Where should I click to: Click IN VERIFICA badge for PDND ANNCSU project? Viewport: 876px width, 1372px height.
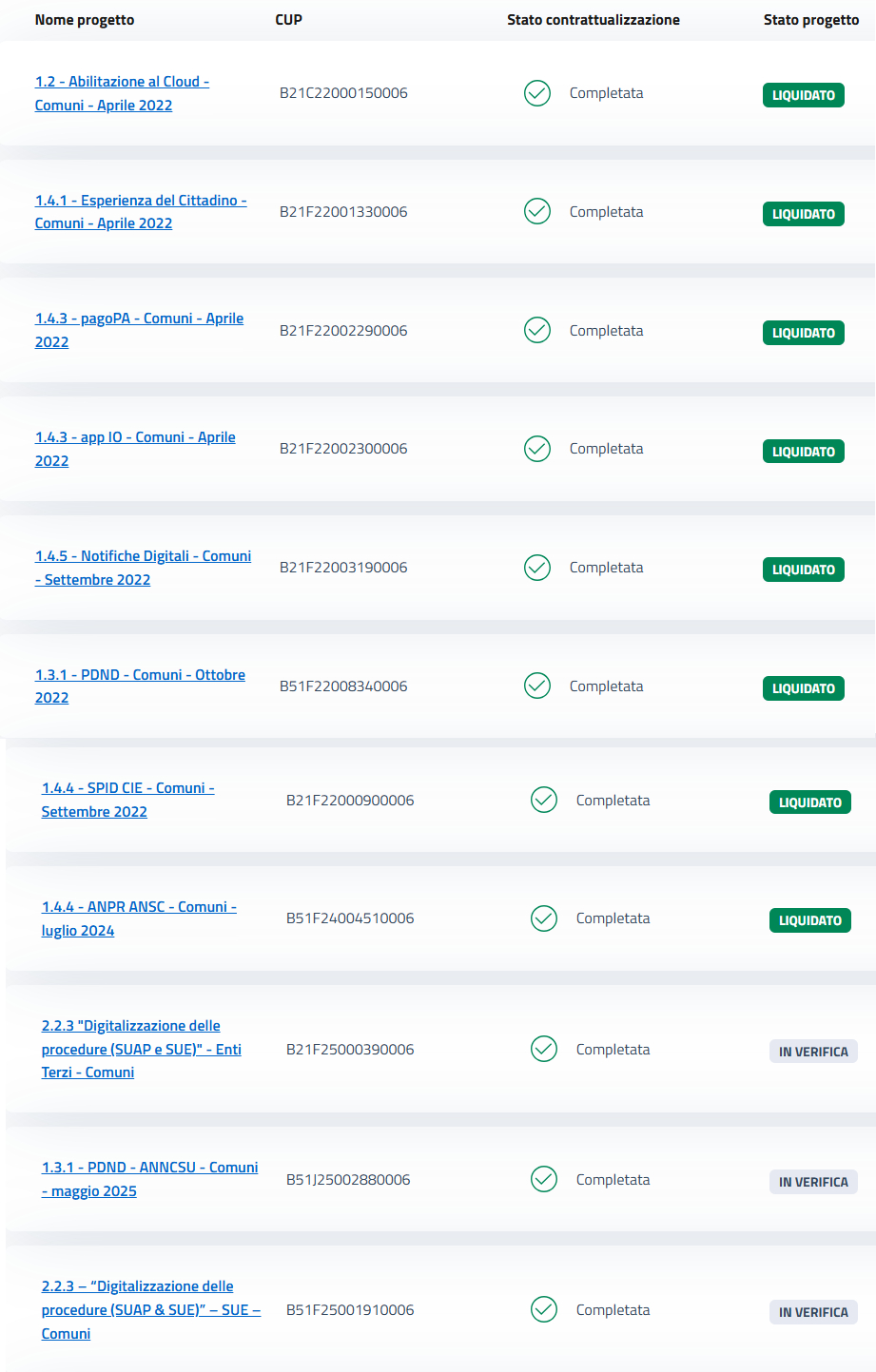pos(813,1182)
